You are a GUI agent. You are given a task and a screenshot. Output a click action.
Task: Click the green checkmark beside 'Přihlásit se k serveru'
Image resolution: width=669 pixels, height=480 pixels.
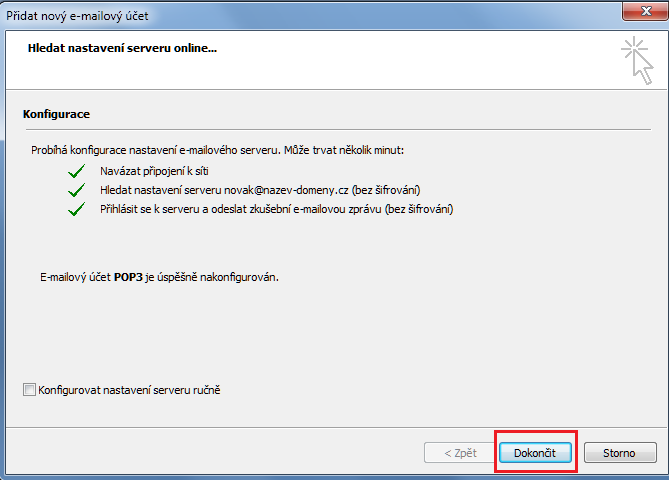tap(75, 209)
